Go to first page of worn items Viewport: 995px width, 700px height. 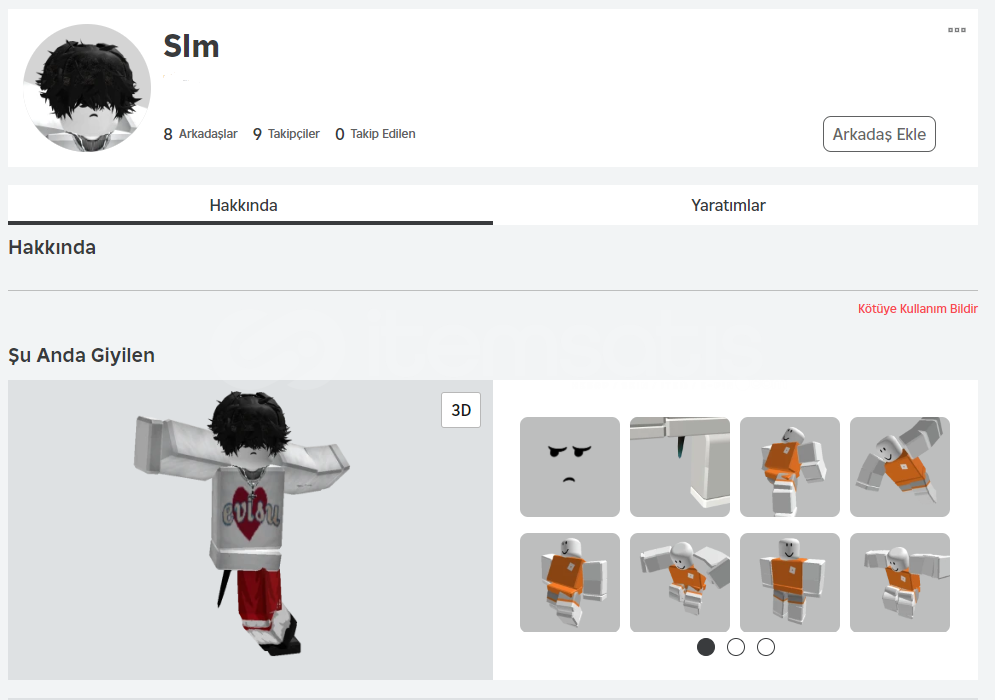pyautogui.click(x=706, y=647)
